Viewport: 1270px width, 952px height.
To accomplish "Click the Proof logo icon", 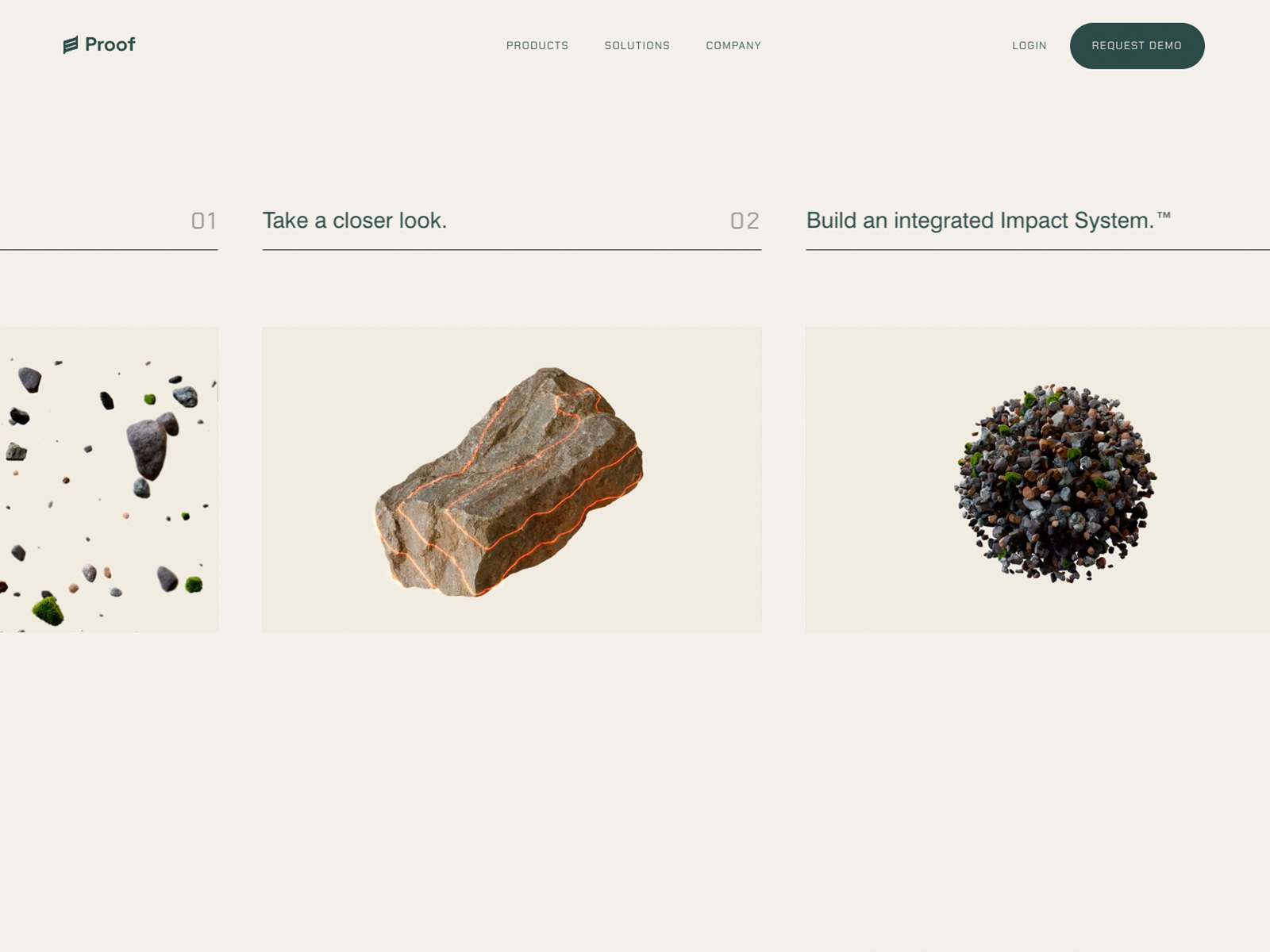I will coord(71,45).
